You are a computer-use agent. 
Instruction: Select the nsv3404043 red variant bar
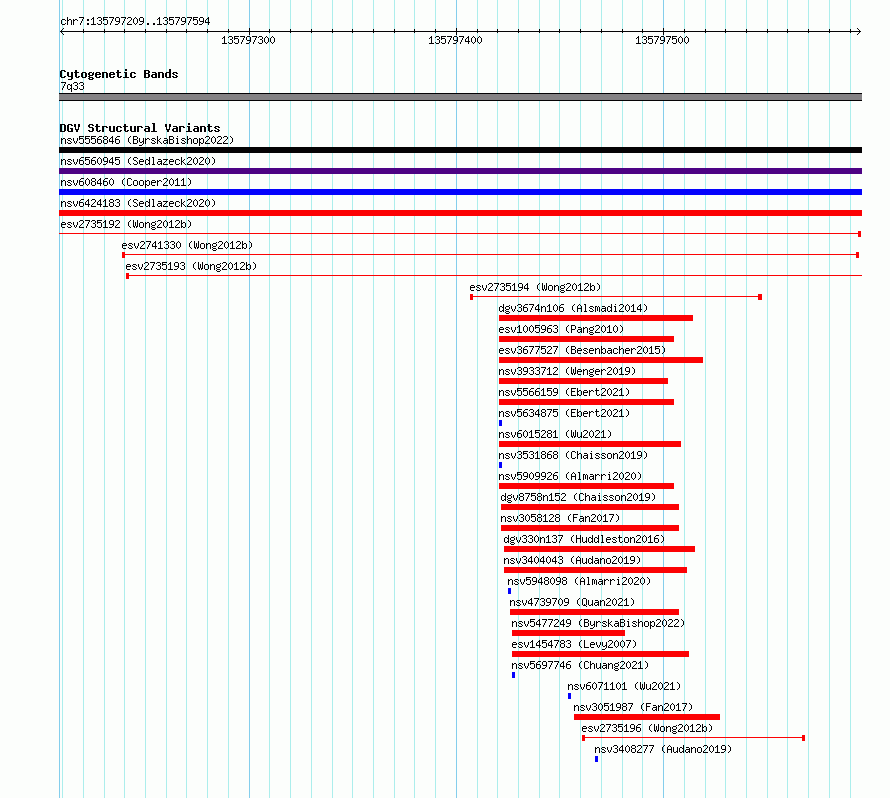click(x=595, y=570)
